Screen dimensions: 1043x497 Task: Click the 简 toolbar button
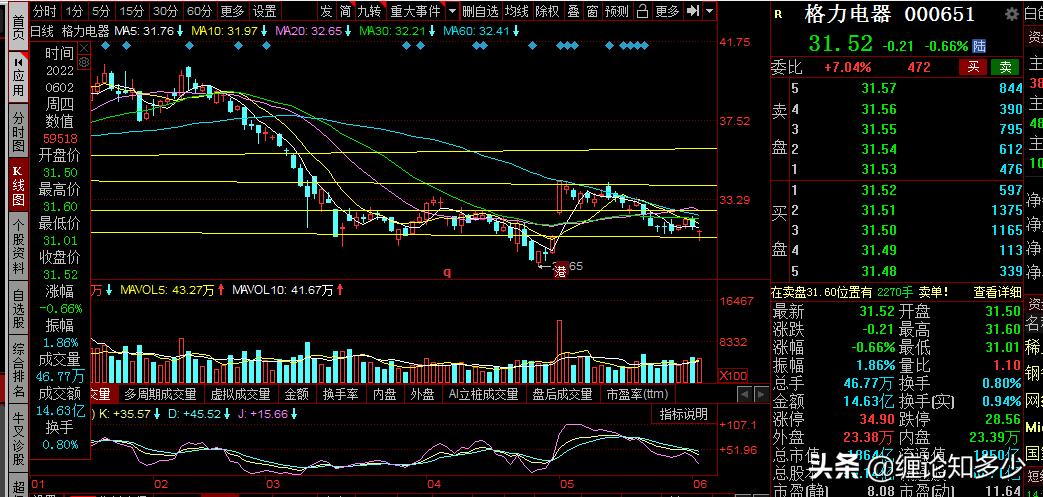345,11
